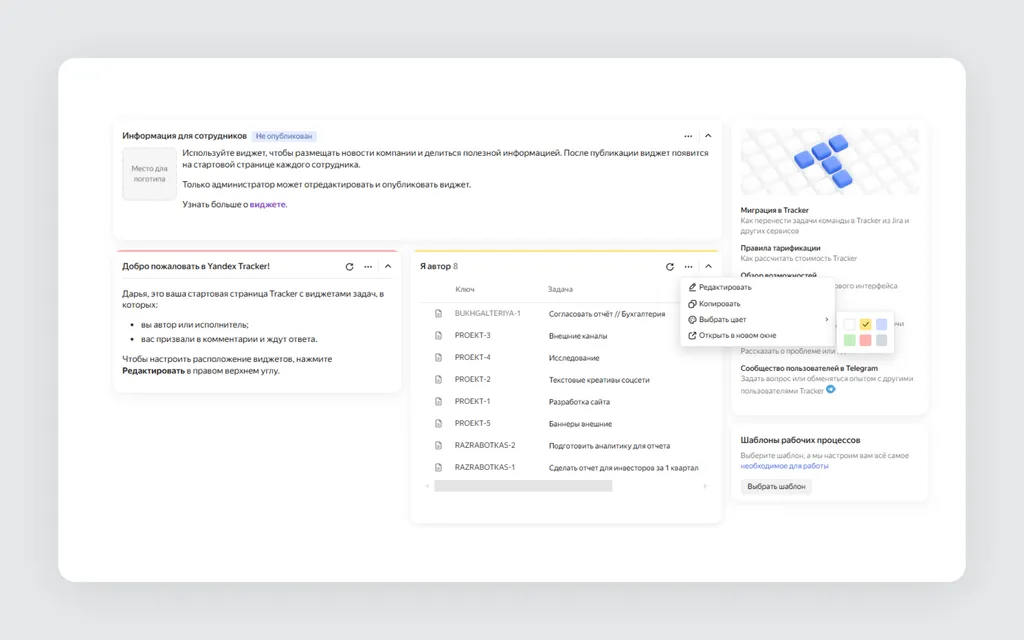Click the 'Ключ' column header
This screenshot has height=640, width=1024.
point(465,289)
